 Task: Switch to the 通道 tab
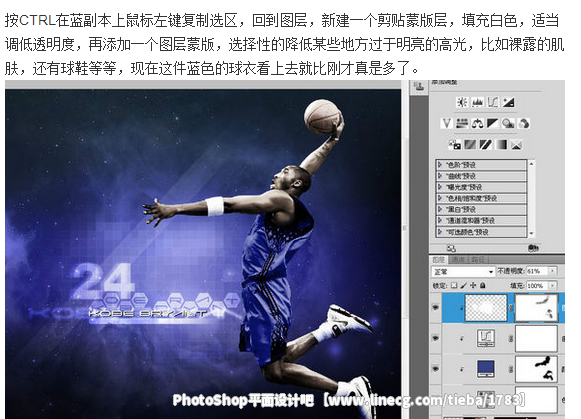(x=458, y=259)
